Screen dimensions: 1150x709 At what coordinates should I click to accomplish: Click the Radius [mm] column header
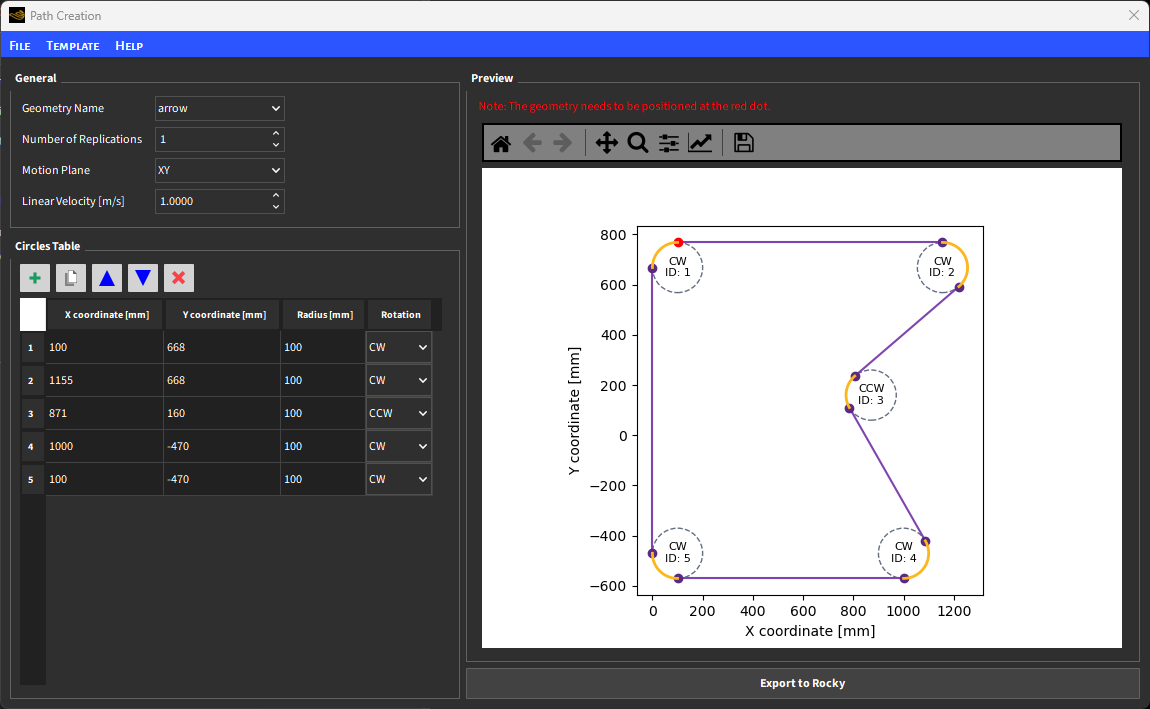(324, 315)
